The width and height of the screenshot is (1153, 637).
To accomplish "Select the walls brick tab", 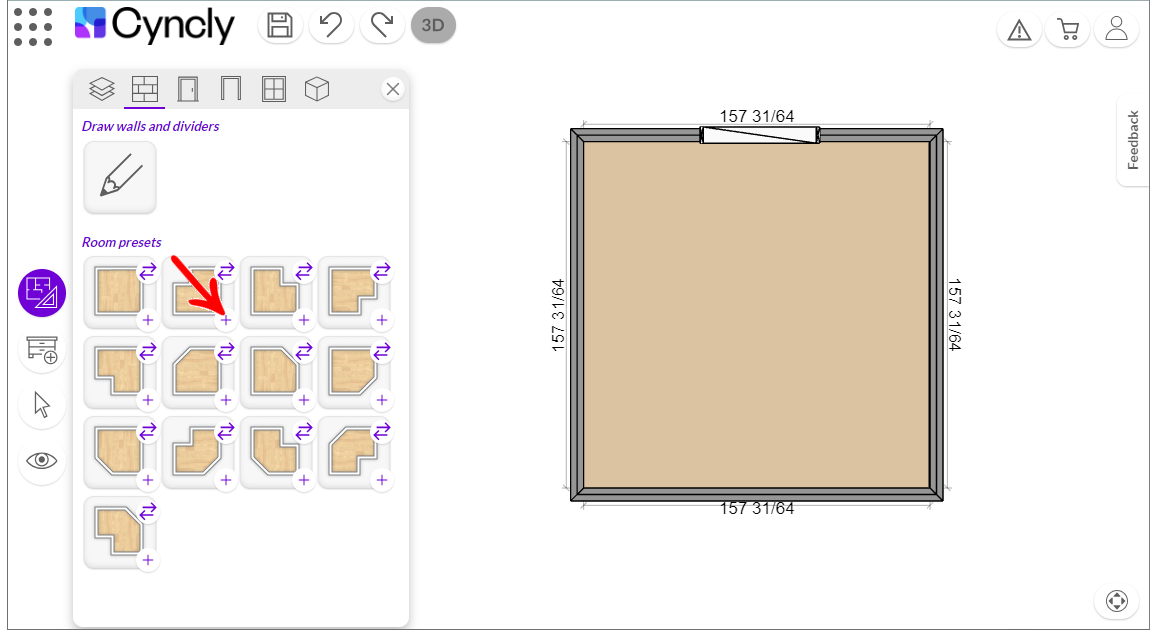I will [x=145, y=90].
